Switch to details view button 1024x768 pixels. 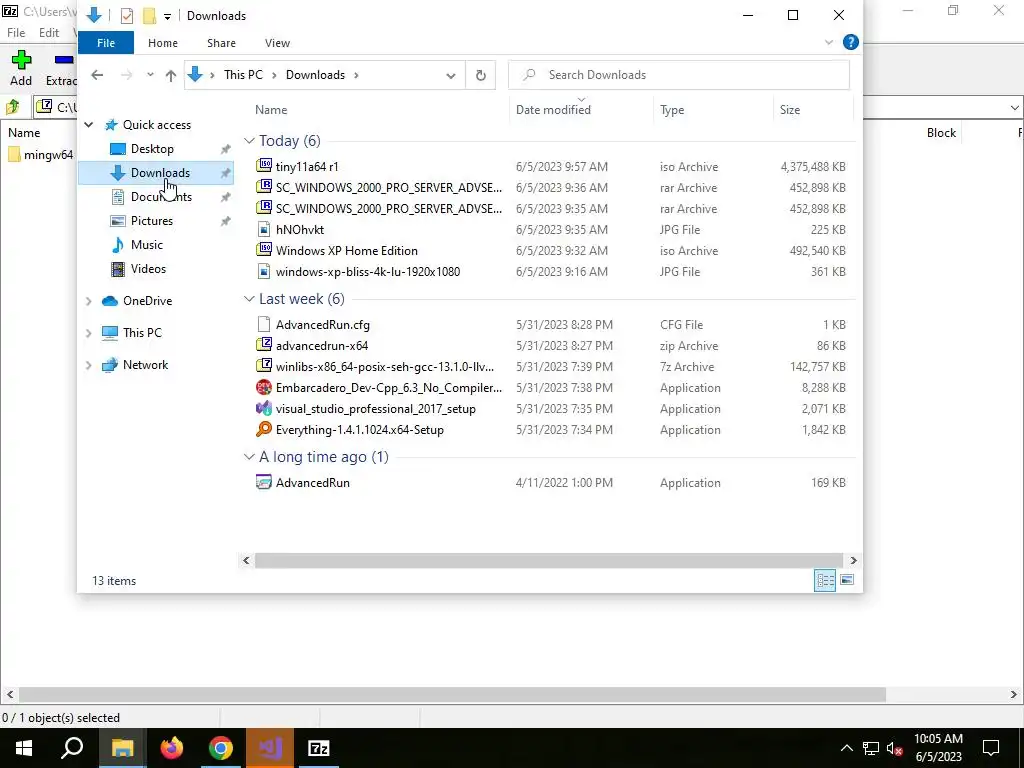coord(825,580)
